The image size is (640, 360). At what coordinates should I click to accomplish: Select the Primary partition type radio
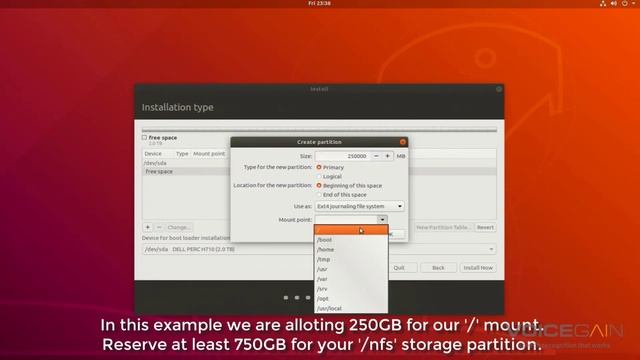point(319,167)
